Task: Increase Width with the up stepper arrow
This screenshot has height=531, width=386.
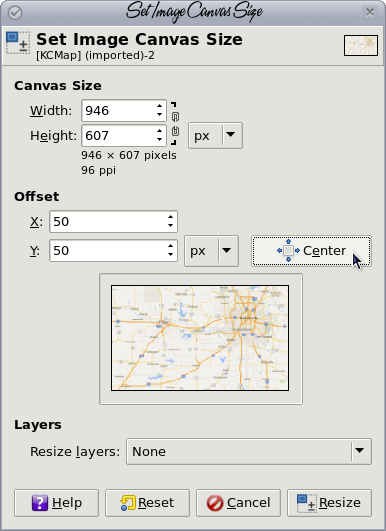Action: point(159,106)
